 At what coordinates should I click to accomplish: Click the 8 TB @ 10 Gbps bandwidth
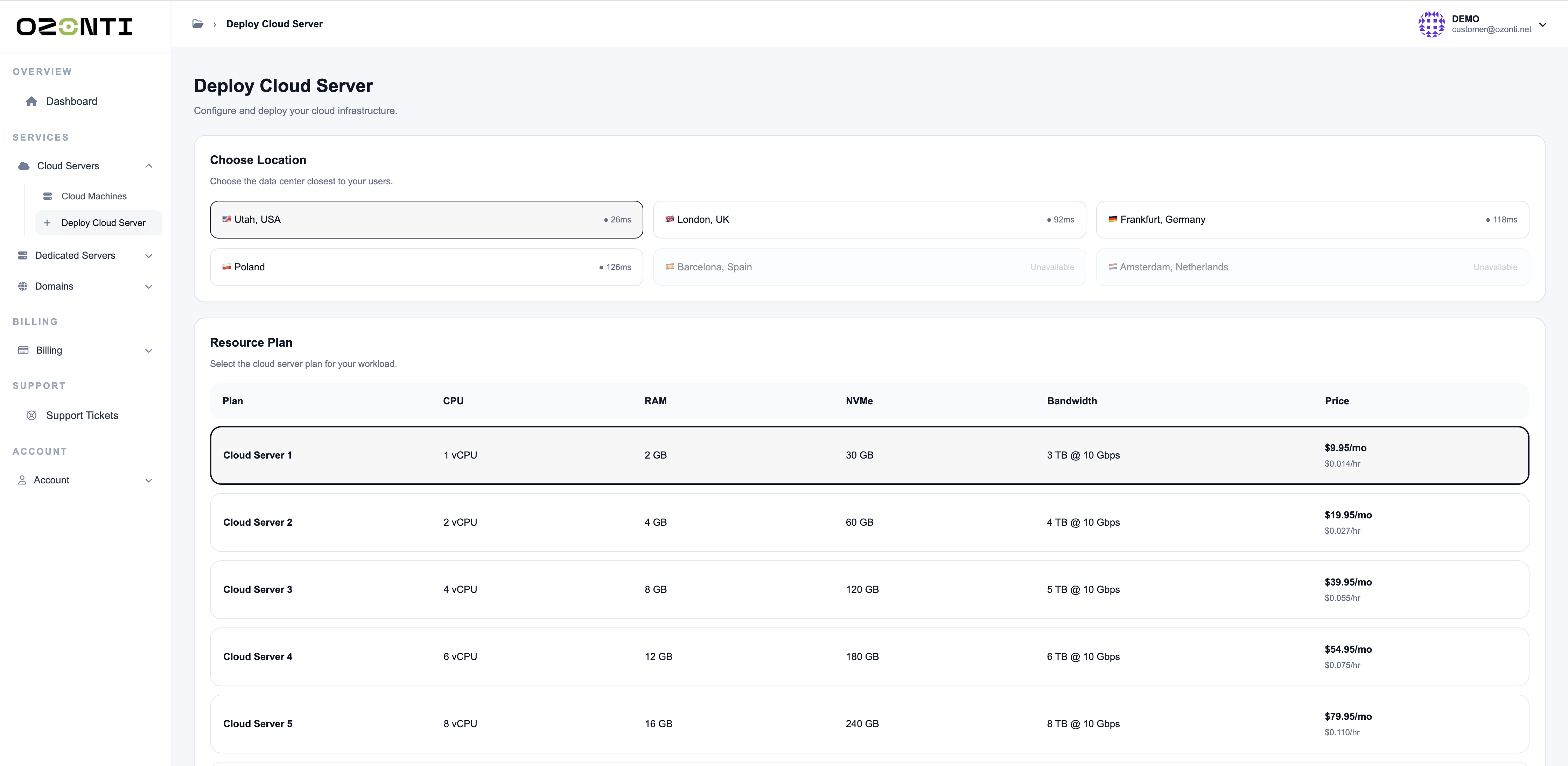click(1084, 724)
